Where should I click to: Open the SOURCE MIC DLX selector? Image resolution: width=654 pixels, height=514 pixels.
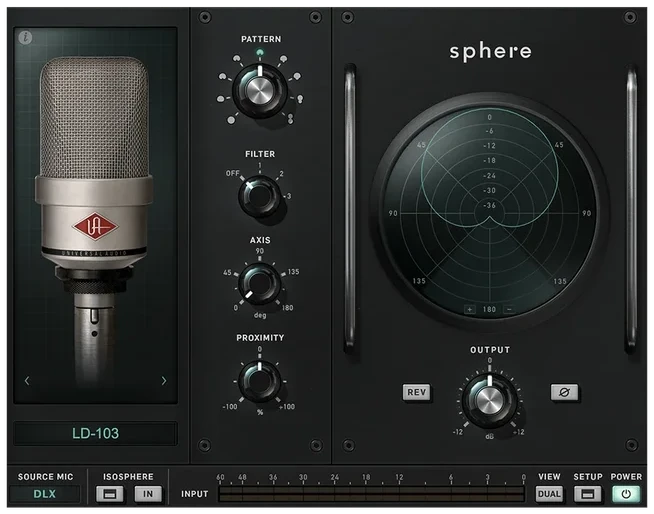[45, 494]
